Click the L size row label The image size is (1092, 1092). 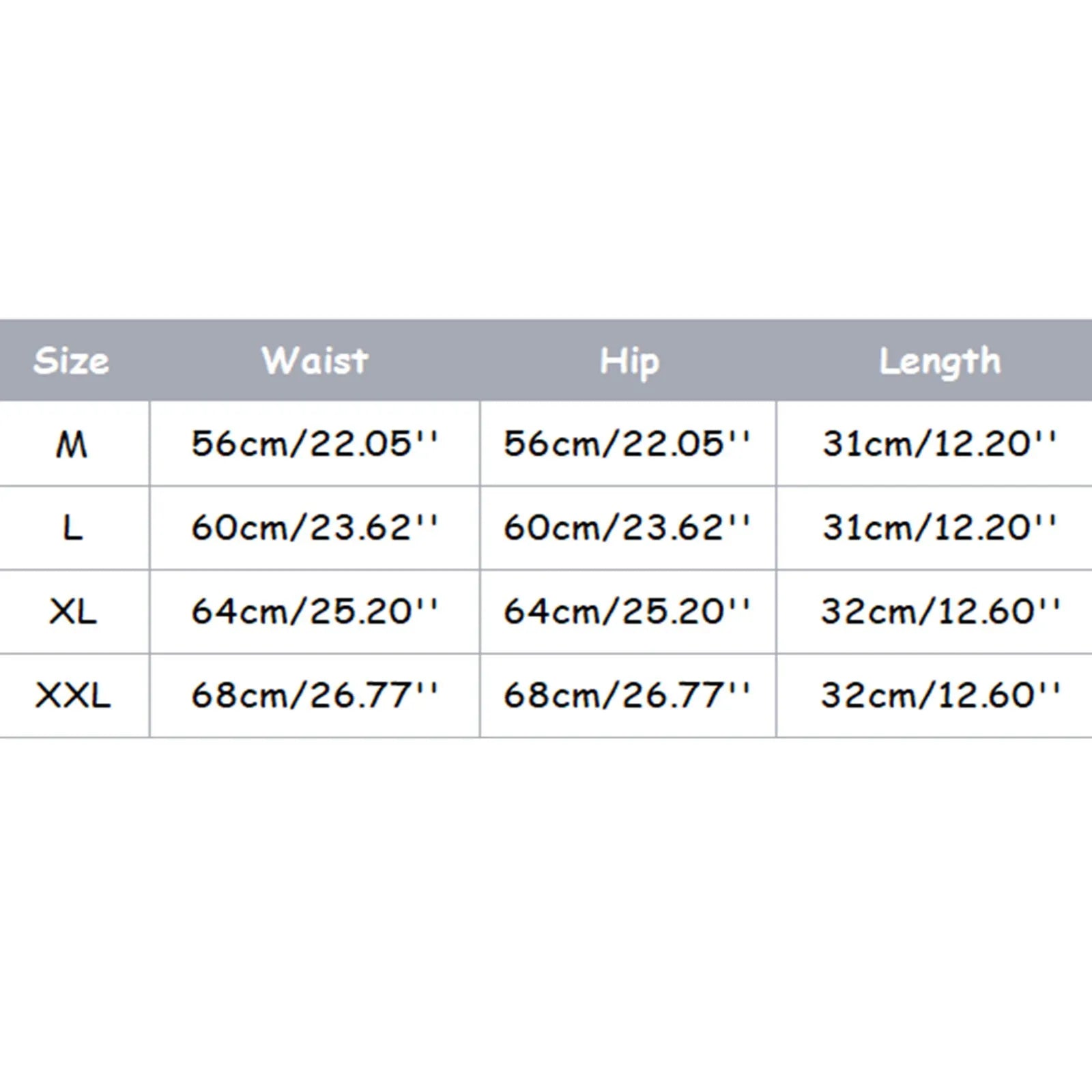point(72,528)
